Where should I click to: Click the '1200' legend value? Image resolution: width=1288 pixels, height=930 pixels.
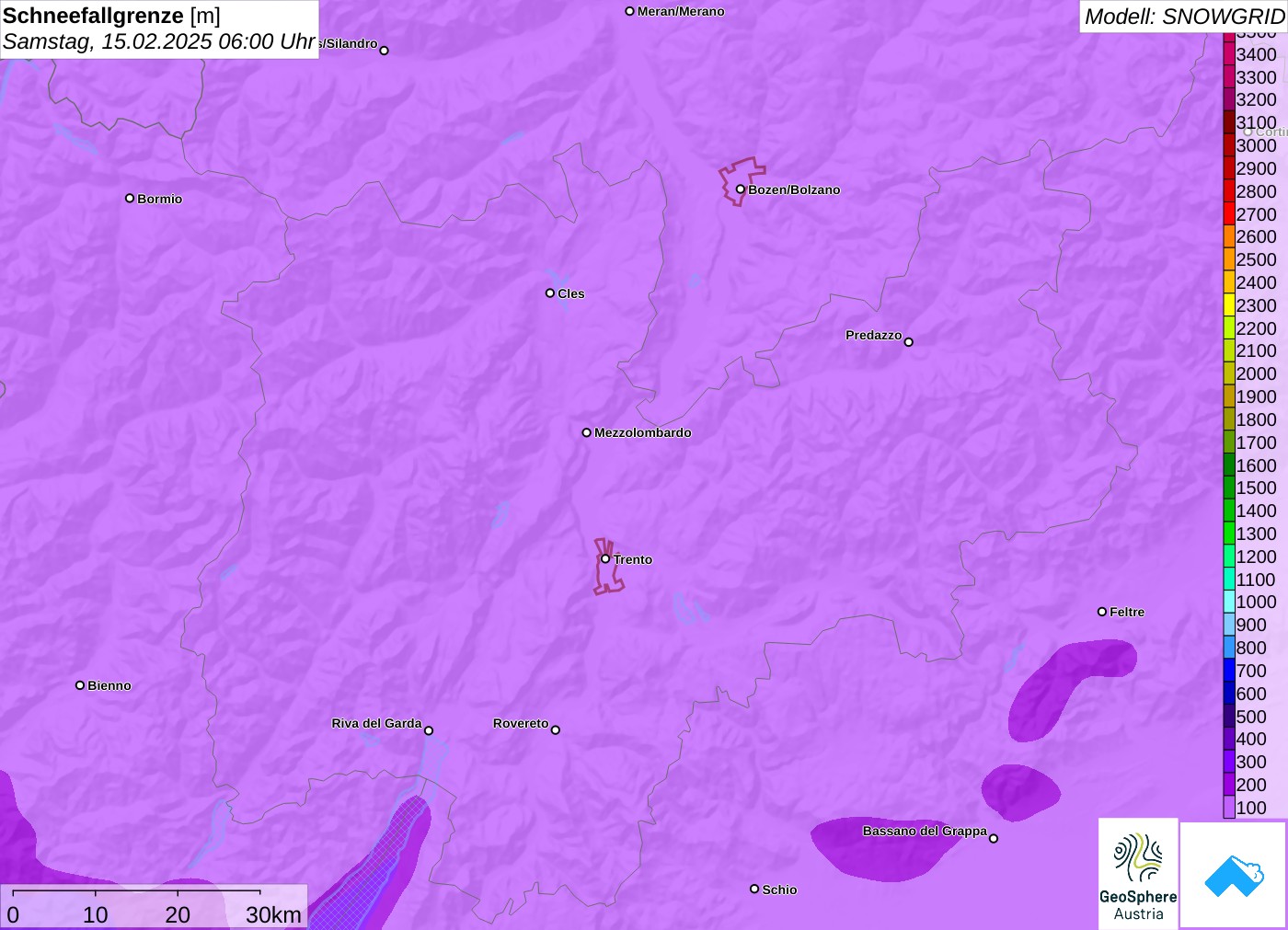[1257, 557]
